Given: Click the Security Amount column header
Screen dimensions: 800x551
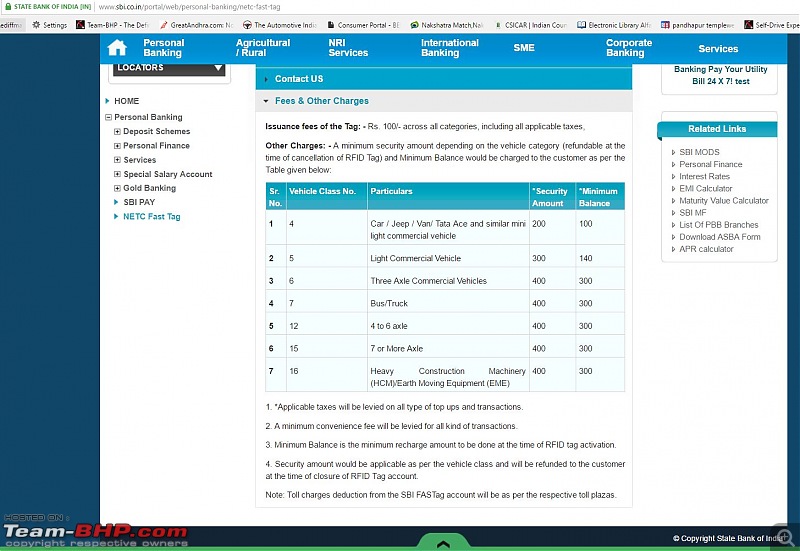Looking at the screenshot, I should (552, 196).
